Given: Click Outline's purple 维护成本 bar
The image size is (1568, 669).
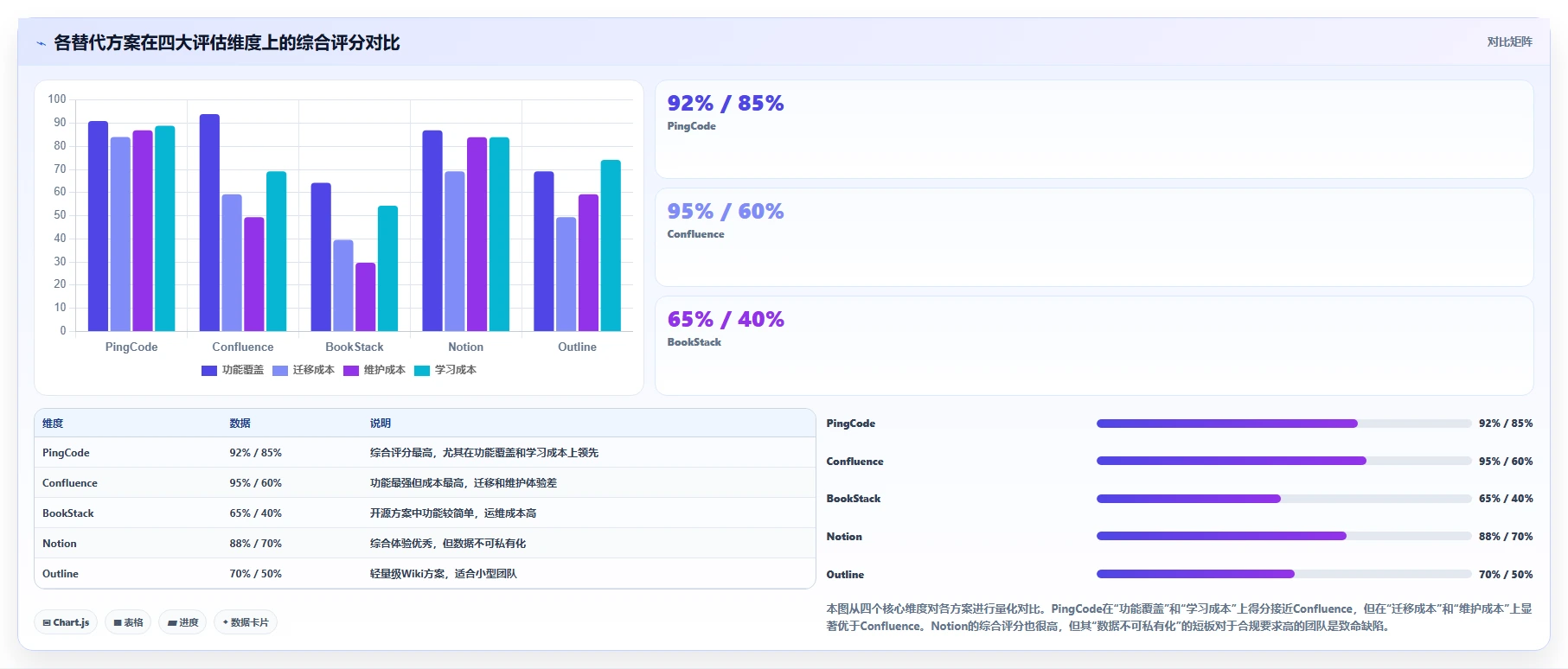Looking at the screenshot, I should pos(588,263).
